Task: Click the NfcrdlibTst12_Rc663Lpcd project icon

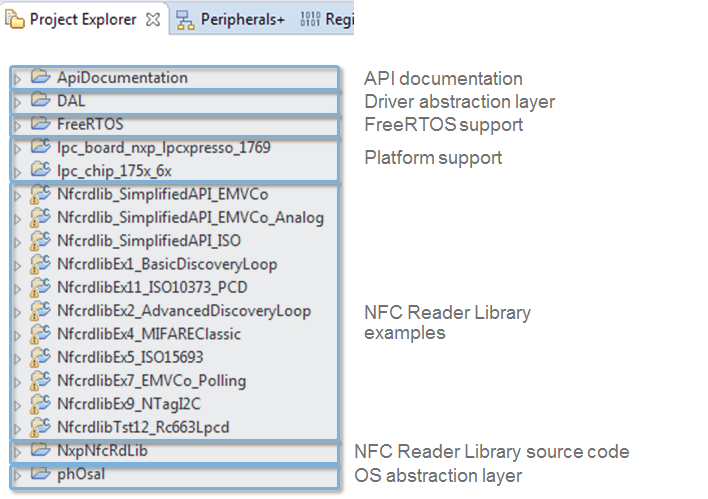Action: (x=40, y=428)
